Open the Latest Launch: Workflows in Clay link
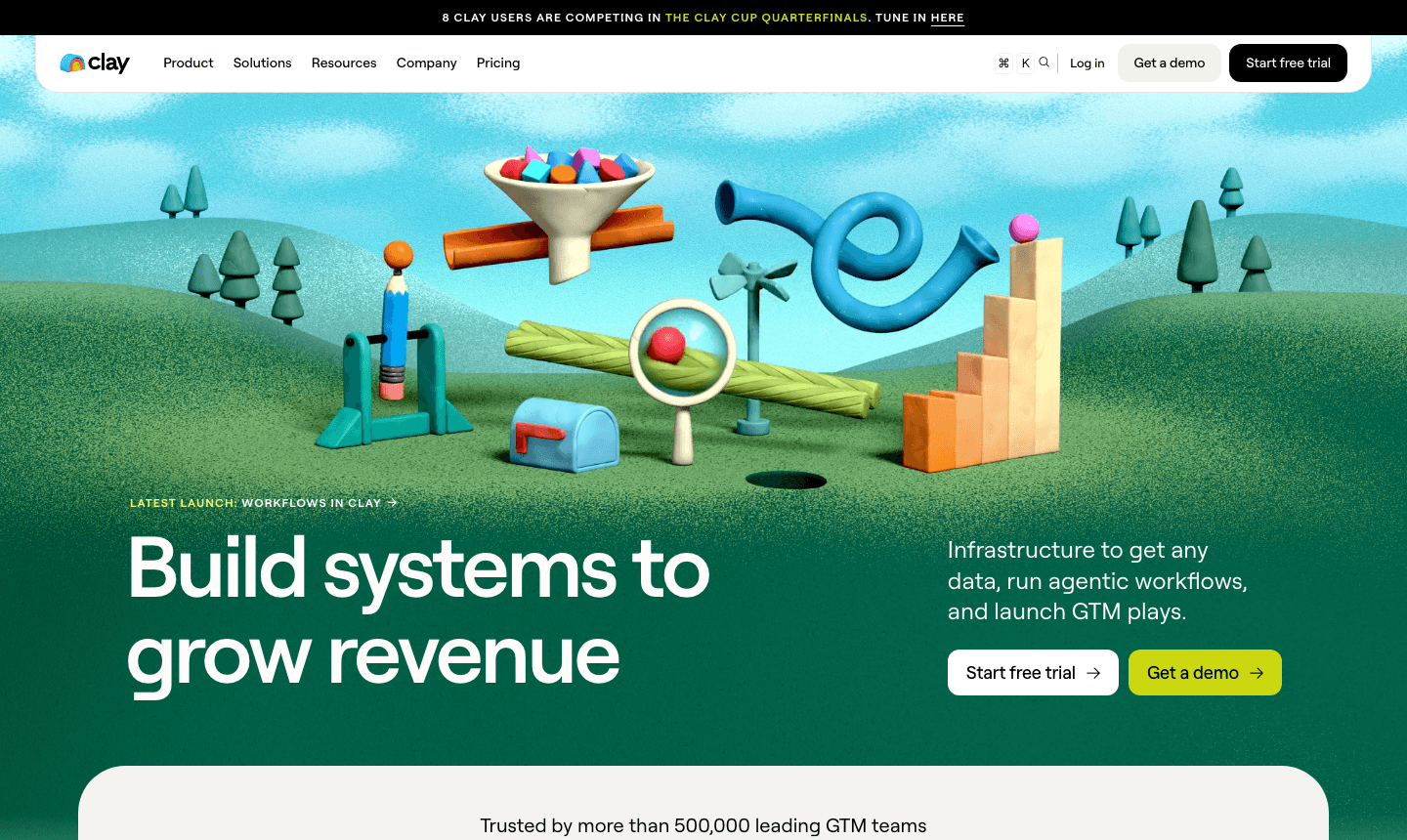The width and height of the screenshot is (1407, 840). click(264, 503)
